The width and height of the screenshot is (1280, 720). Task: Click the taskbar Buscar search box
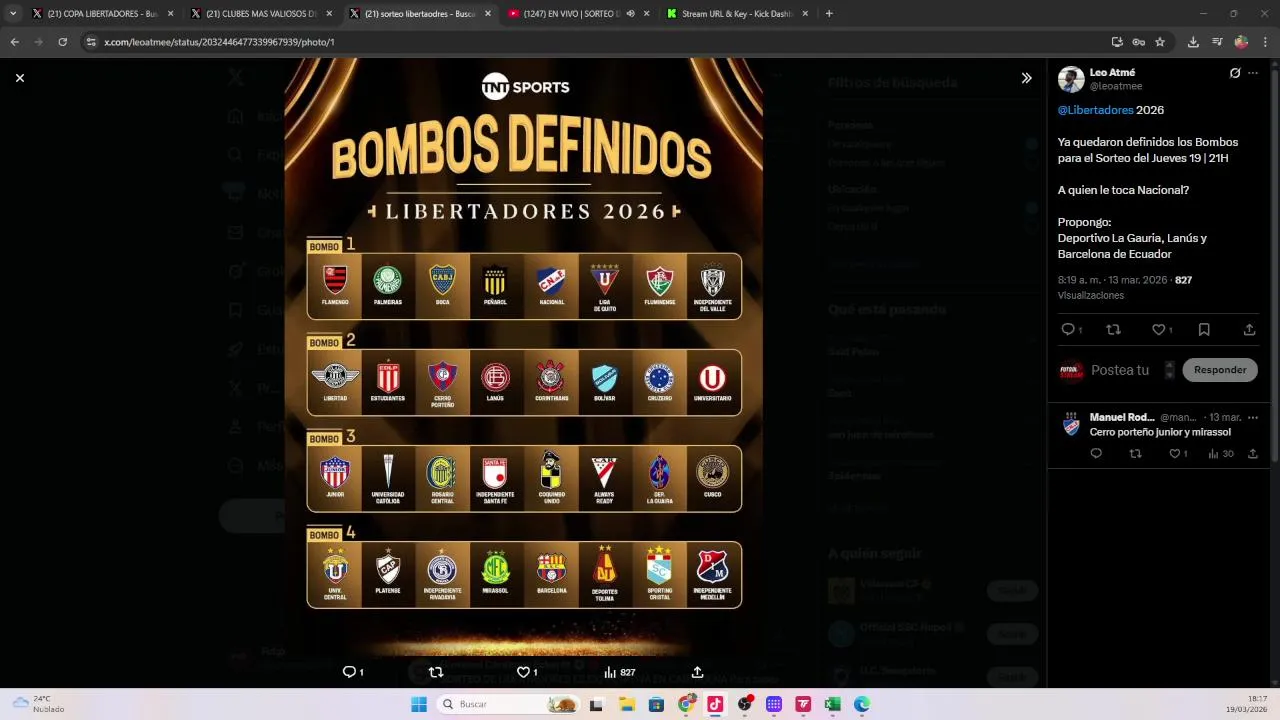click(509, 704)
